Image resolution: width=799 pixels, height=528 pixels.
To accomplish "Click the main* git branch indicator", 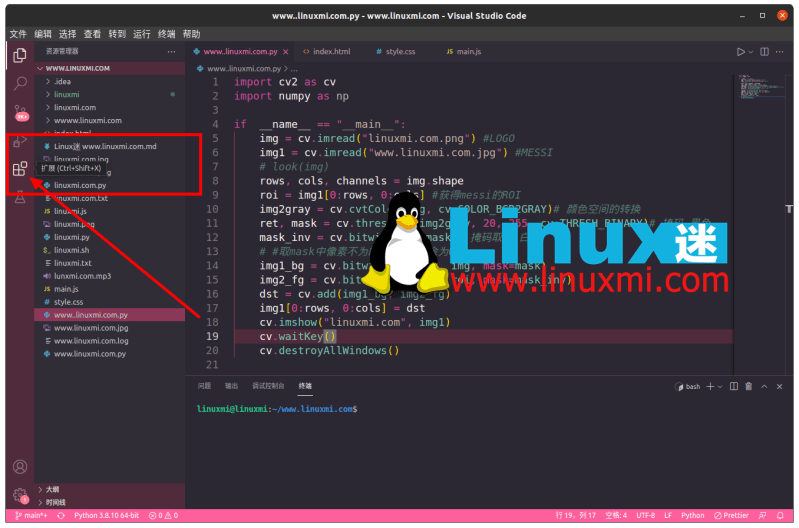I will pos(32,516).
